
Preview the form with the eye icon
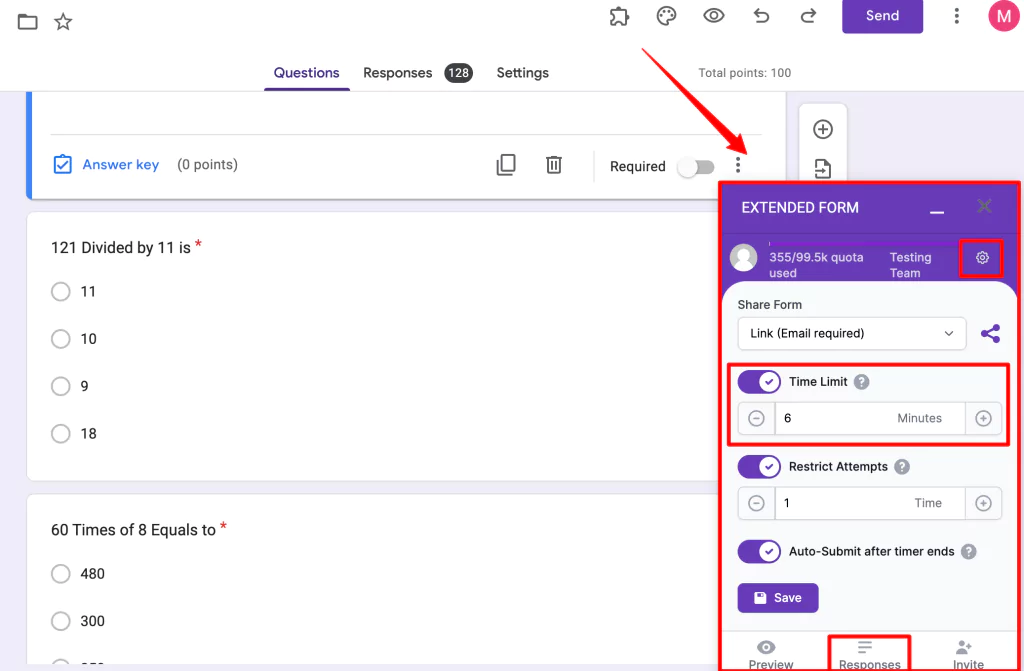pos(713,16)
